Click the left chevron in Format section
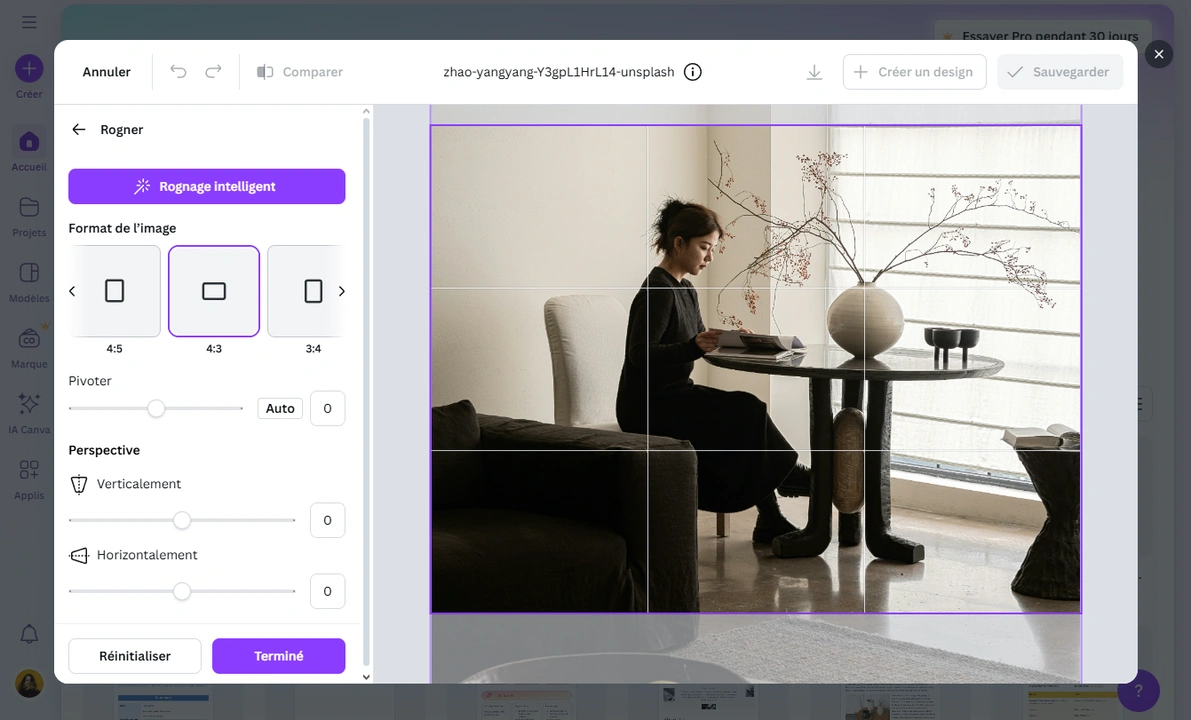1191x720 pixels. pos(71,291)
